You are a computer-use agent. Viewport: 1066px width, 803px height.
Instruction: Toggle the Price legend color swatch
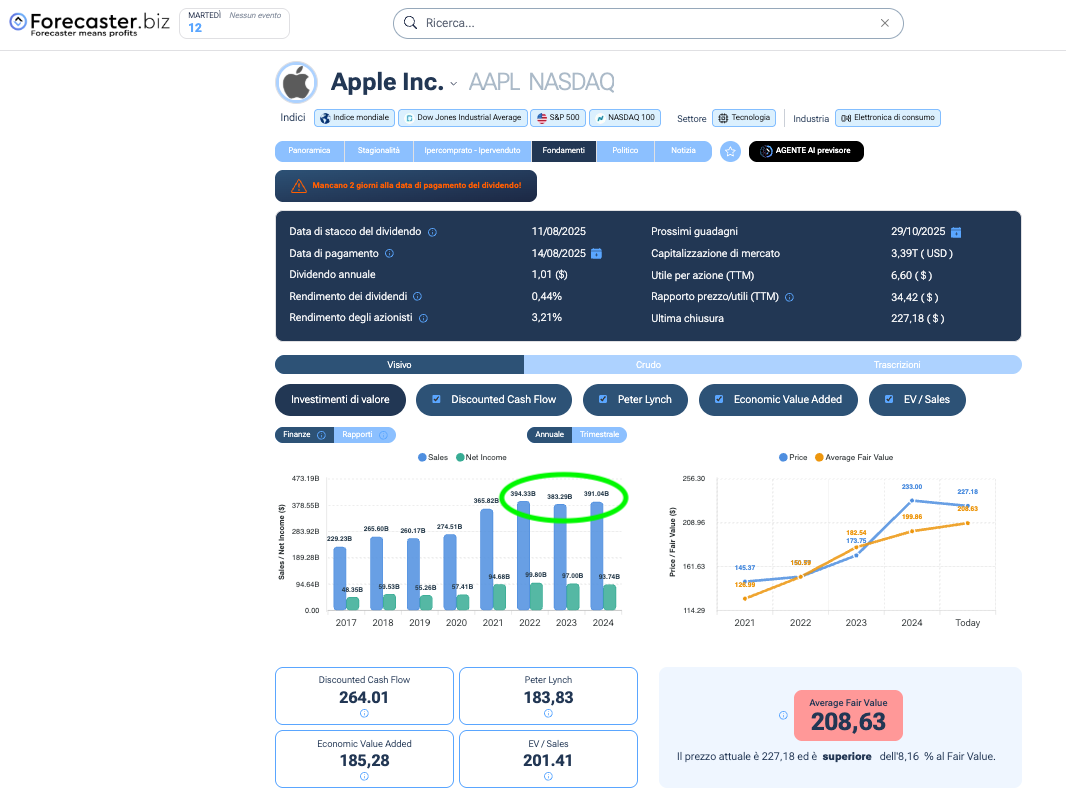coord(783,458)
